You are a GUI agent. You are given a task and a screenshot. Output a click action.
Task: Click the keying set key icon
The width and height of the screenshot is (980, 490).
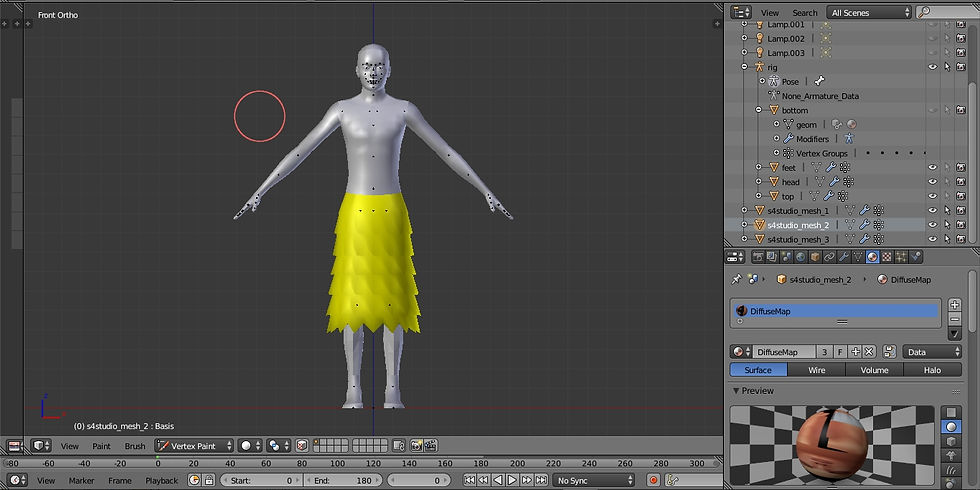(x=673, y=480)
